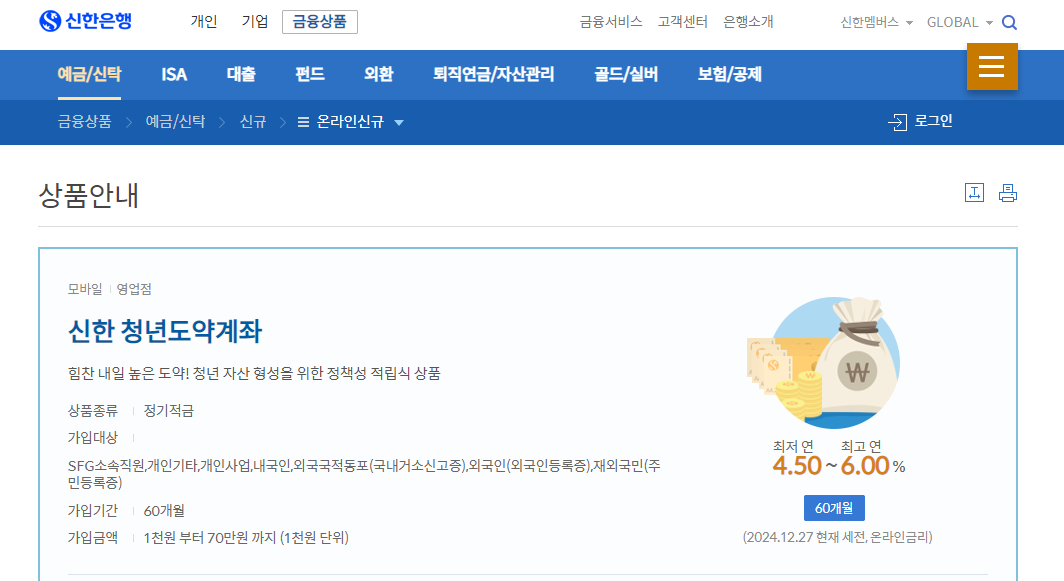Click the 신규 breadcrumb
The image size is (1064, 581).
252,121
